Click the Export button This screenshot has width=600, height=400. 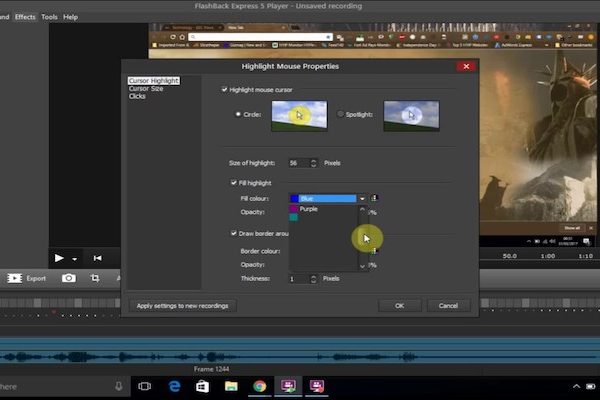tap(26, 278)
